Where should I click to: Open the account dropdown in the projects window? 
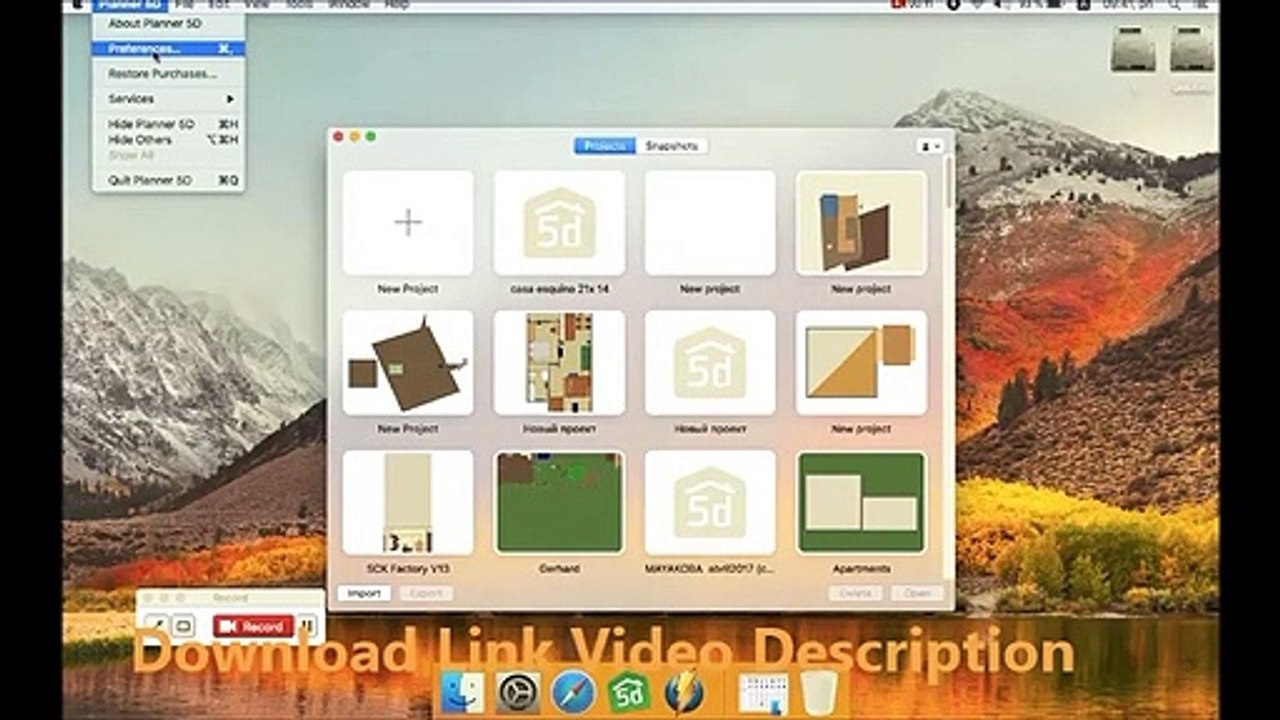tap(930, 146)
